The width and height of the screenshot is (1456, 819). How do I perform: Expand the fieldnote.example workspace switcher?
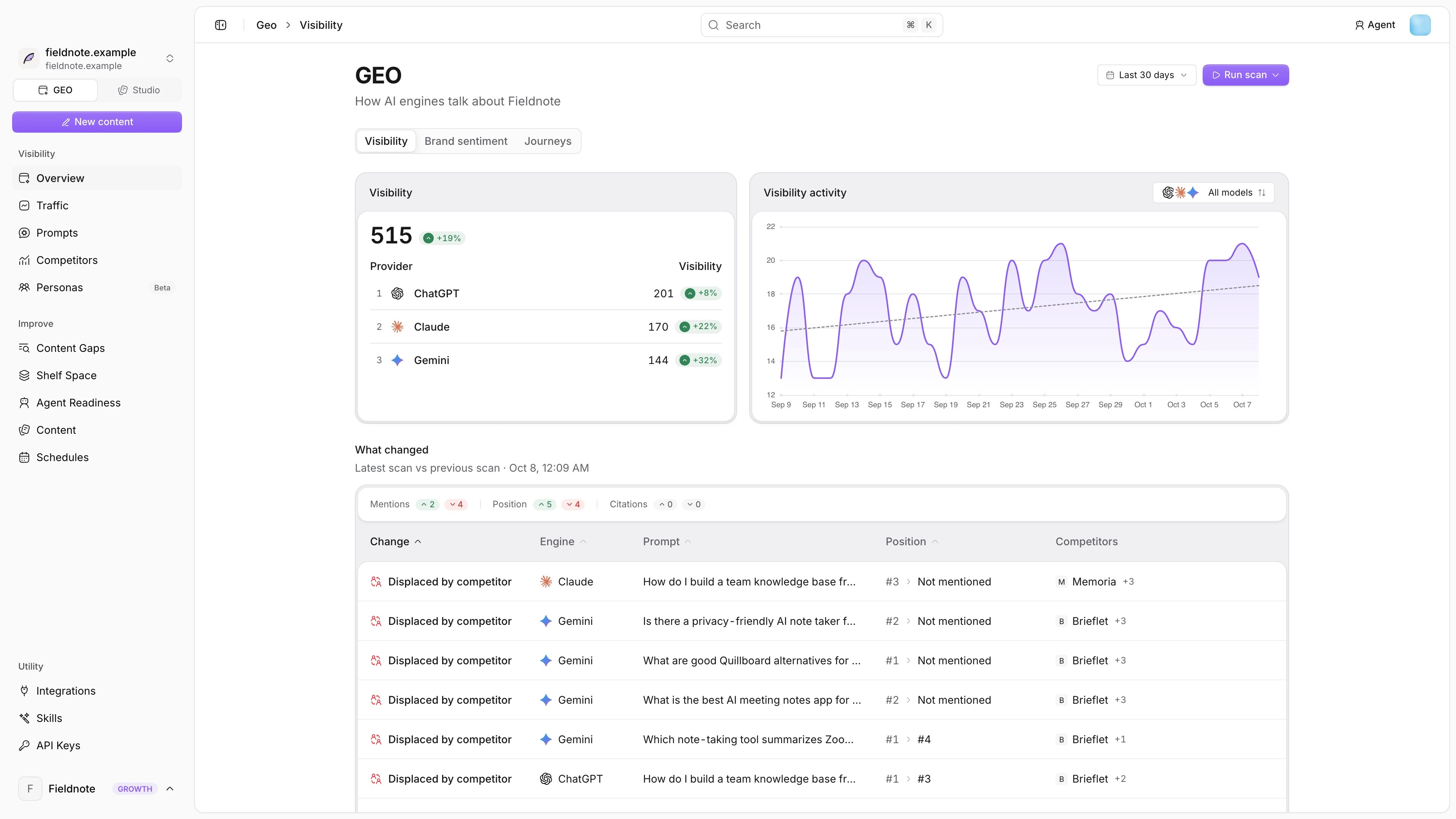point(97,58)
